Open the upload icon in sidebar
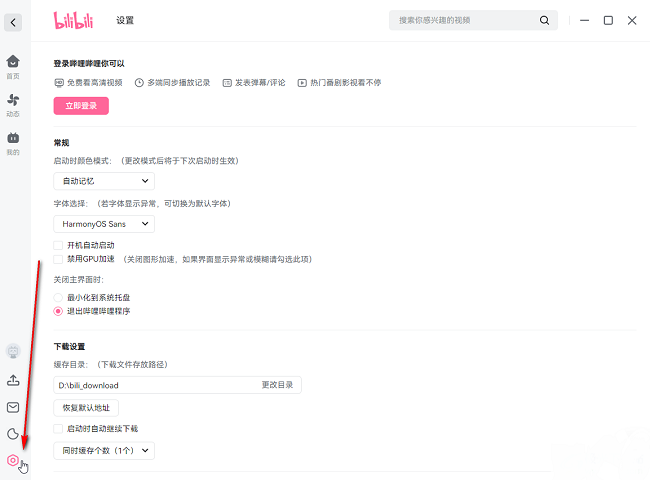 pyautogui.click(x=13, y=380)
